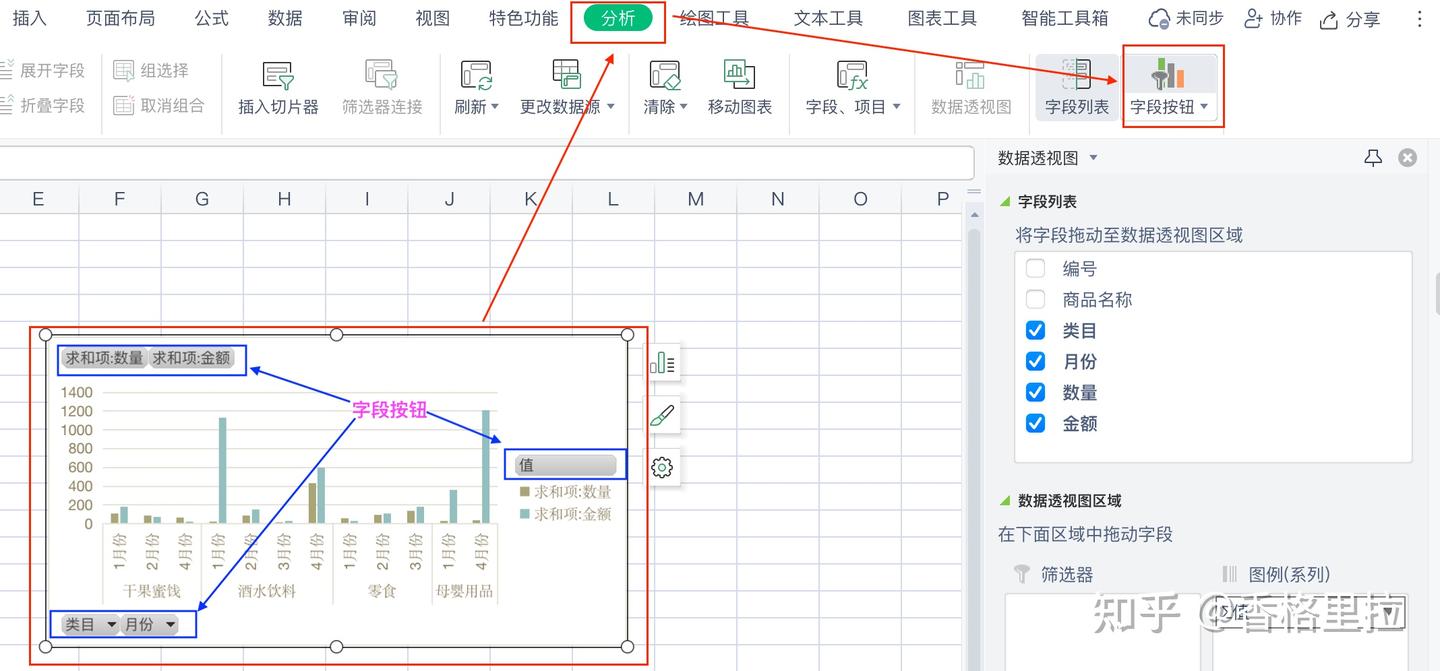Click the 值 field button in chart

[566, 465]
